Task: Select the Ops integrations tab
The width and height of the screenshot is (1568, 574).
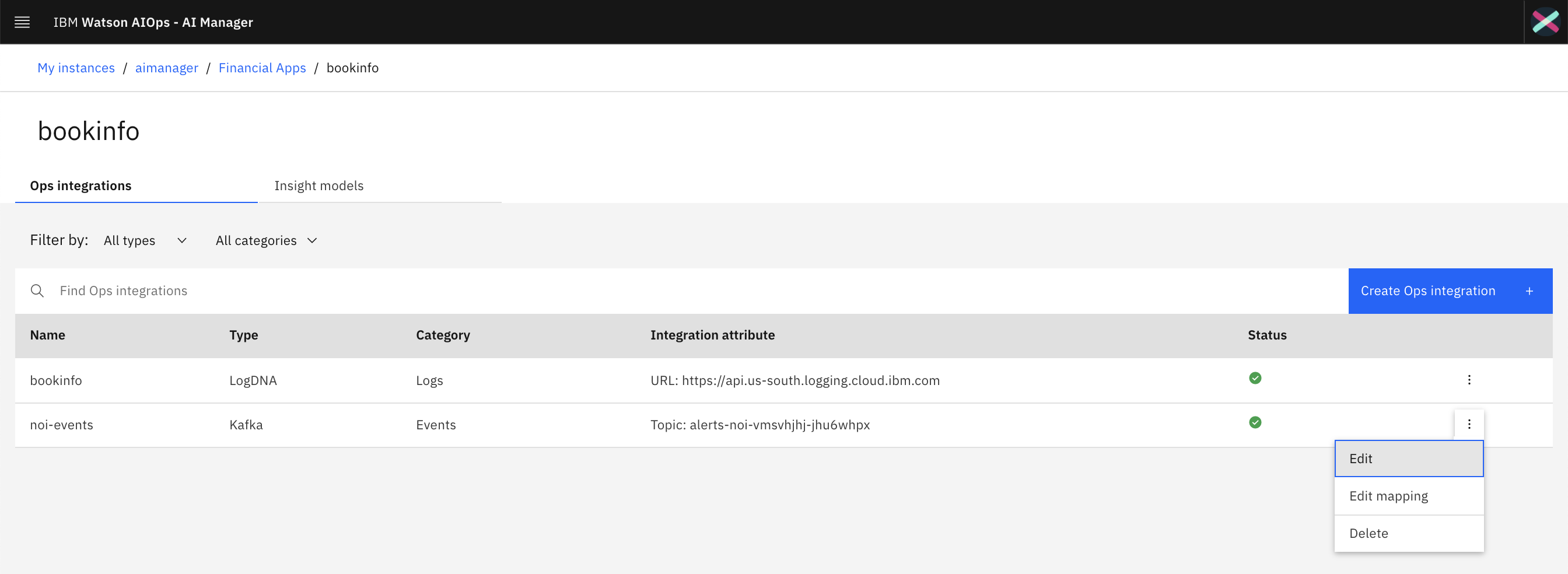Action: [136, 185]
